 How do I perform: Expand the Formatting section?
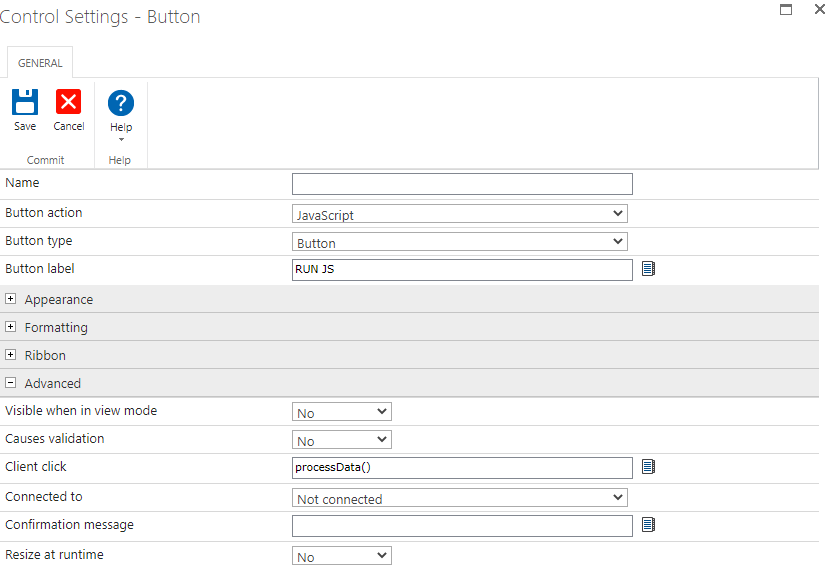coord(11,327)
